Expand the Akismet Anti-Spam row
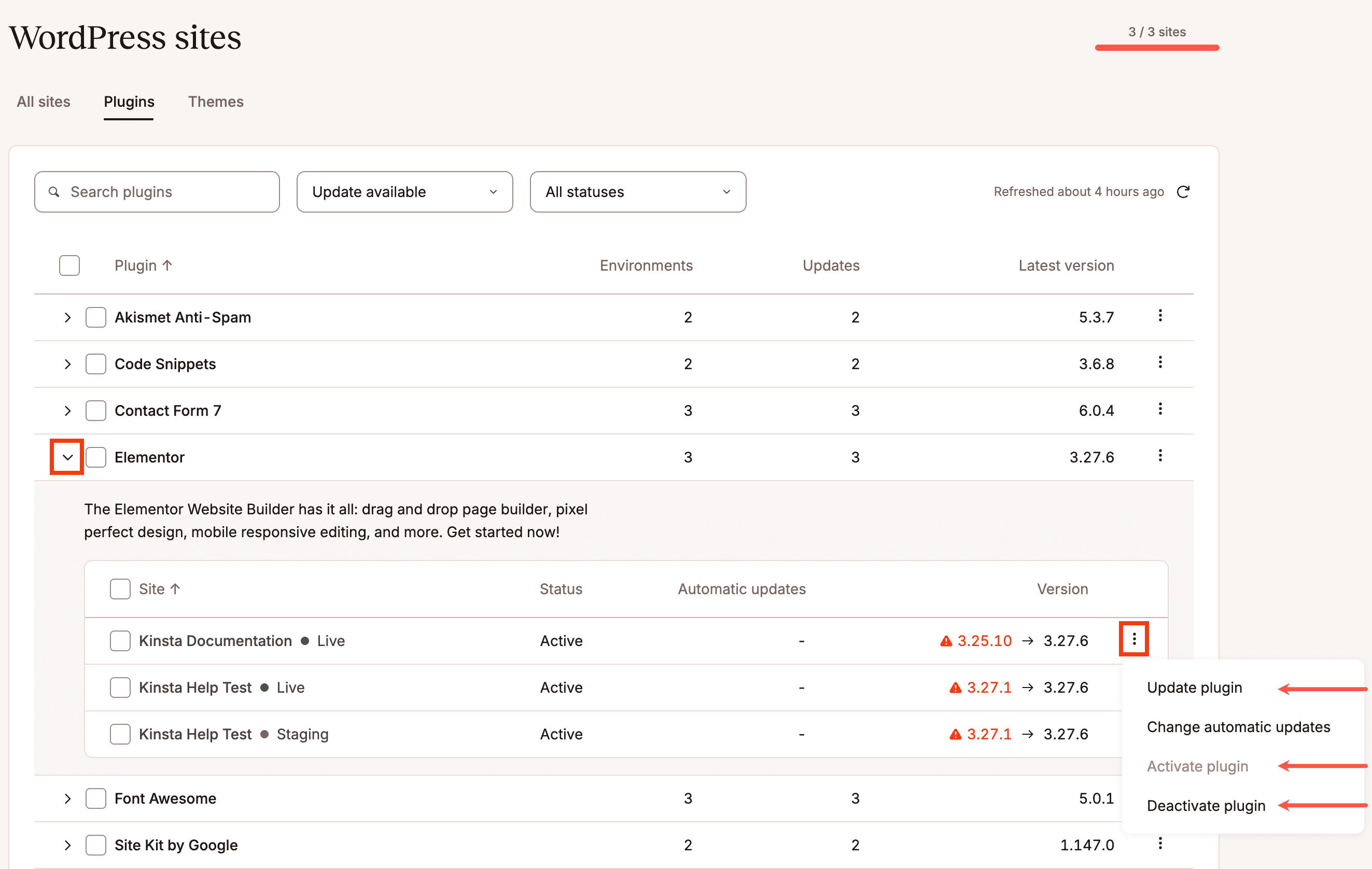This screenshot has width=1372, height=869. coord(68,317)
